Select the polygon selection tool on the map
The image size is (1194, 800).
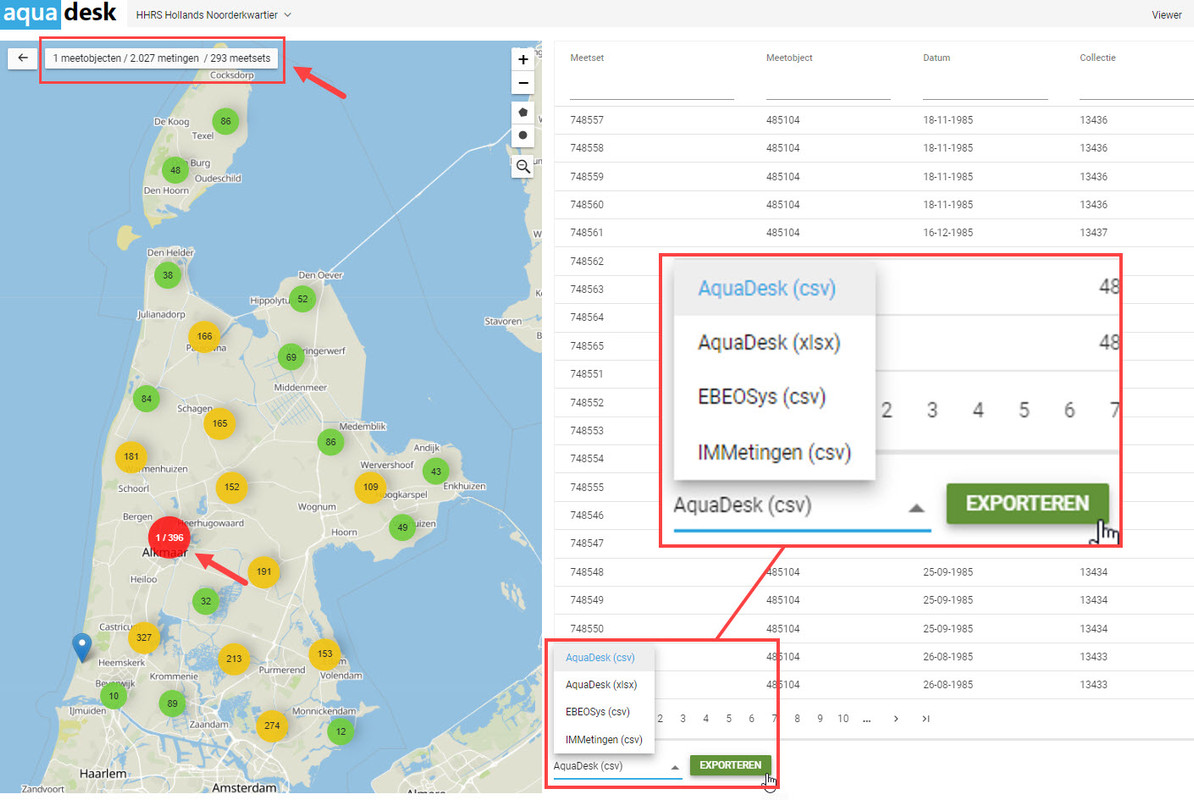[523, 112]
